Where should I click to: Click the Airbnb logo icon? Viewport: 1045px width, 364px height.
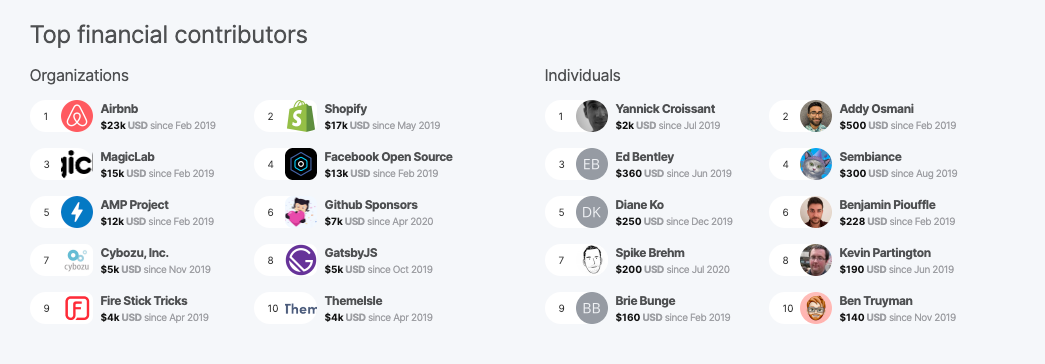[x=77, y=116]
